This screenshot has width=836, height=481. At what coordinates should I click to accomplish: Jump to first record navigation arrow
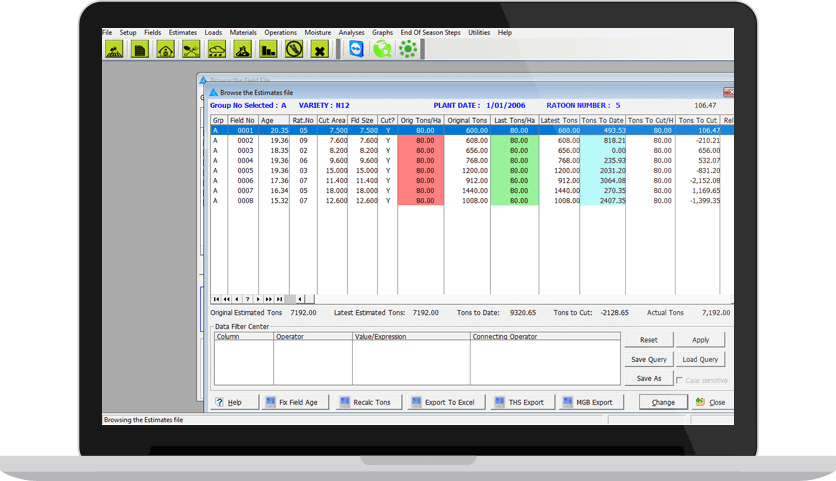click(x=216, y=299)
